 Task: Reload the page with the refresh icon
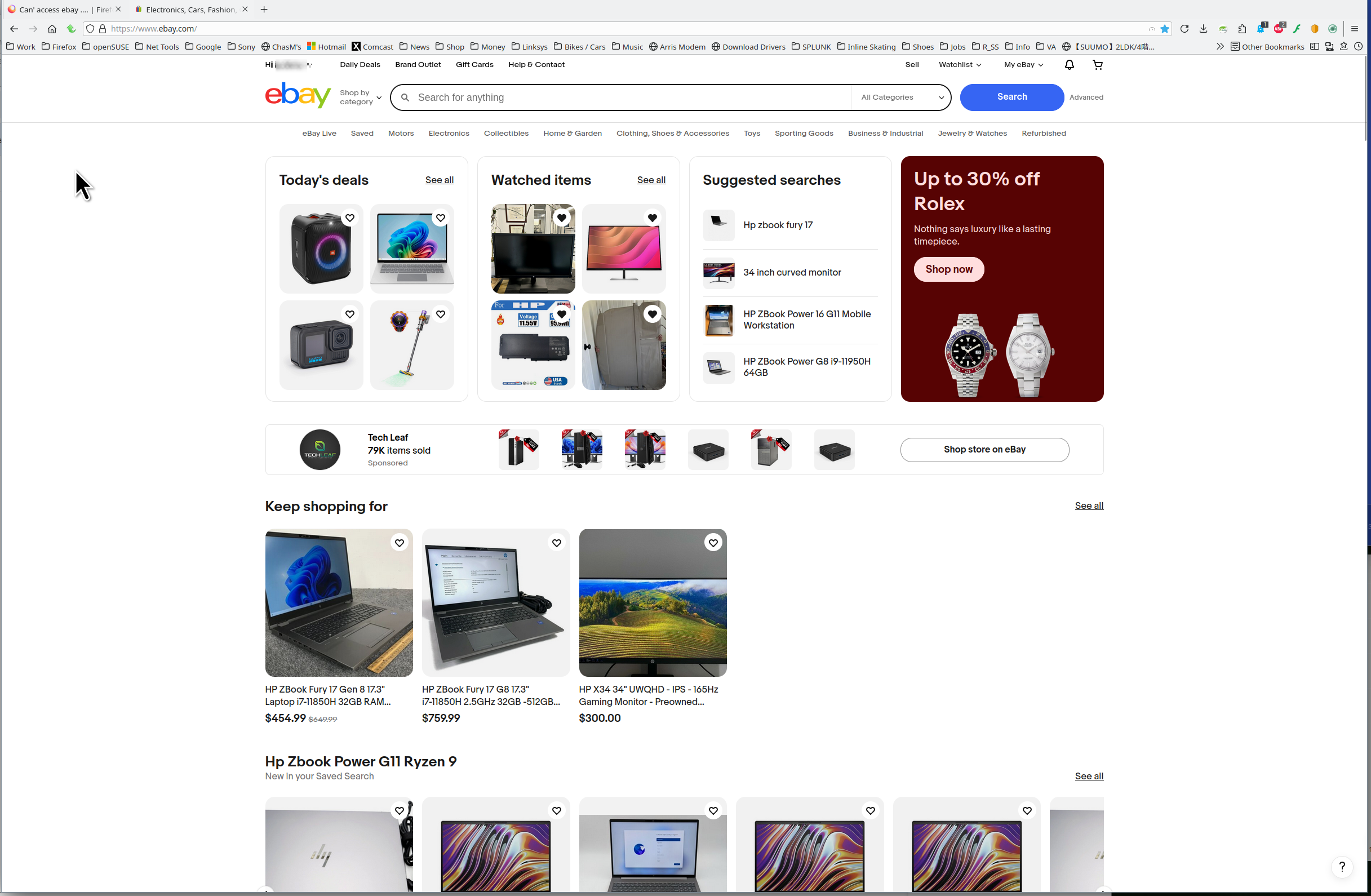(x=1184, y=29)
